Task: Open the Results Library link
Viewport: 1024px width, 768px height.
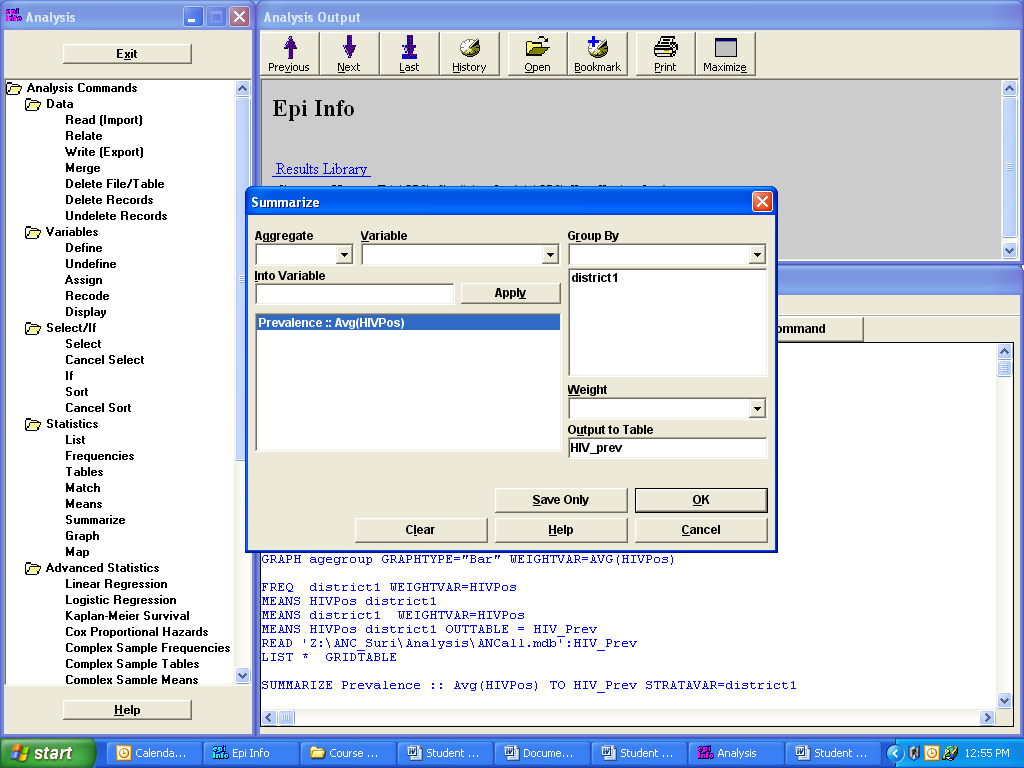Action: (321, 169)
